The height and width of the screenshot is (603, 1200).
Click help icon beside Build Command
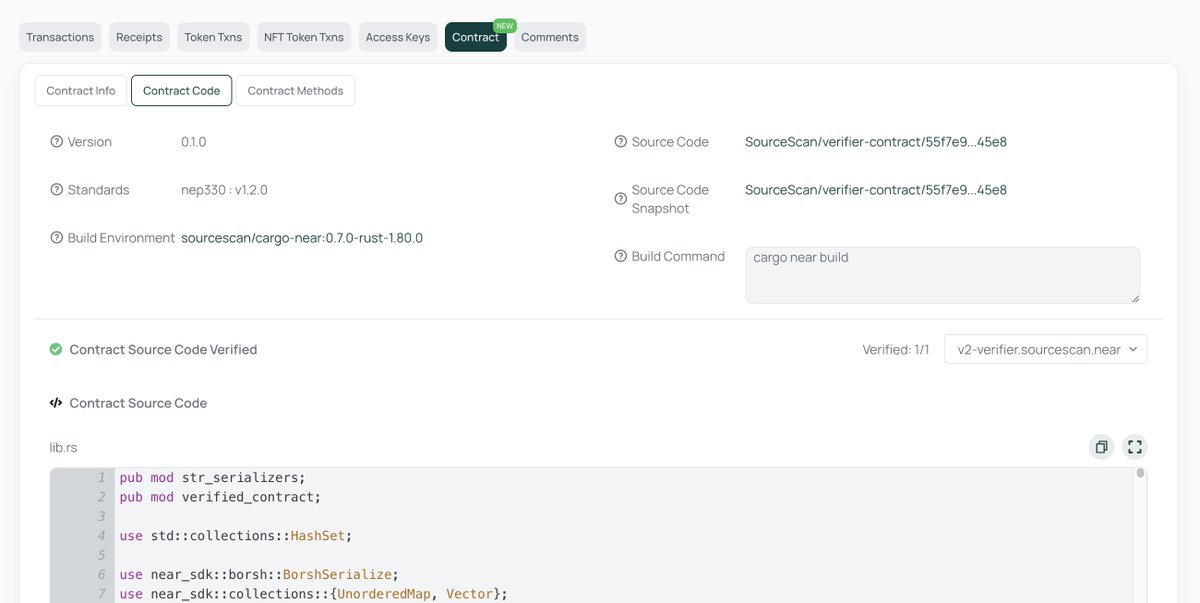[621, 256]
